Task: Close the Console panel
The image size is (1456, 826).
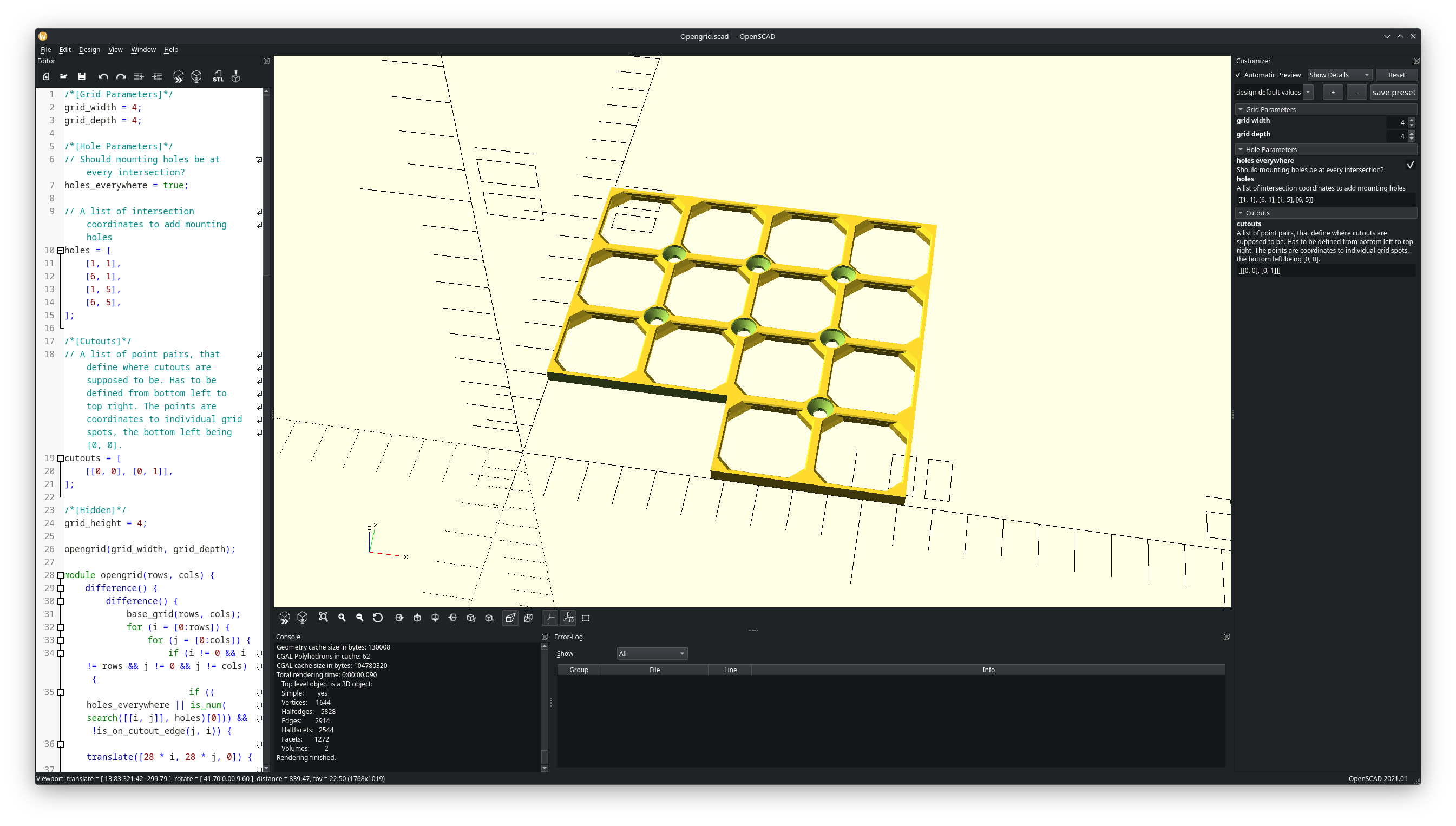Action: [x=545, y=637]
